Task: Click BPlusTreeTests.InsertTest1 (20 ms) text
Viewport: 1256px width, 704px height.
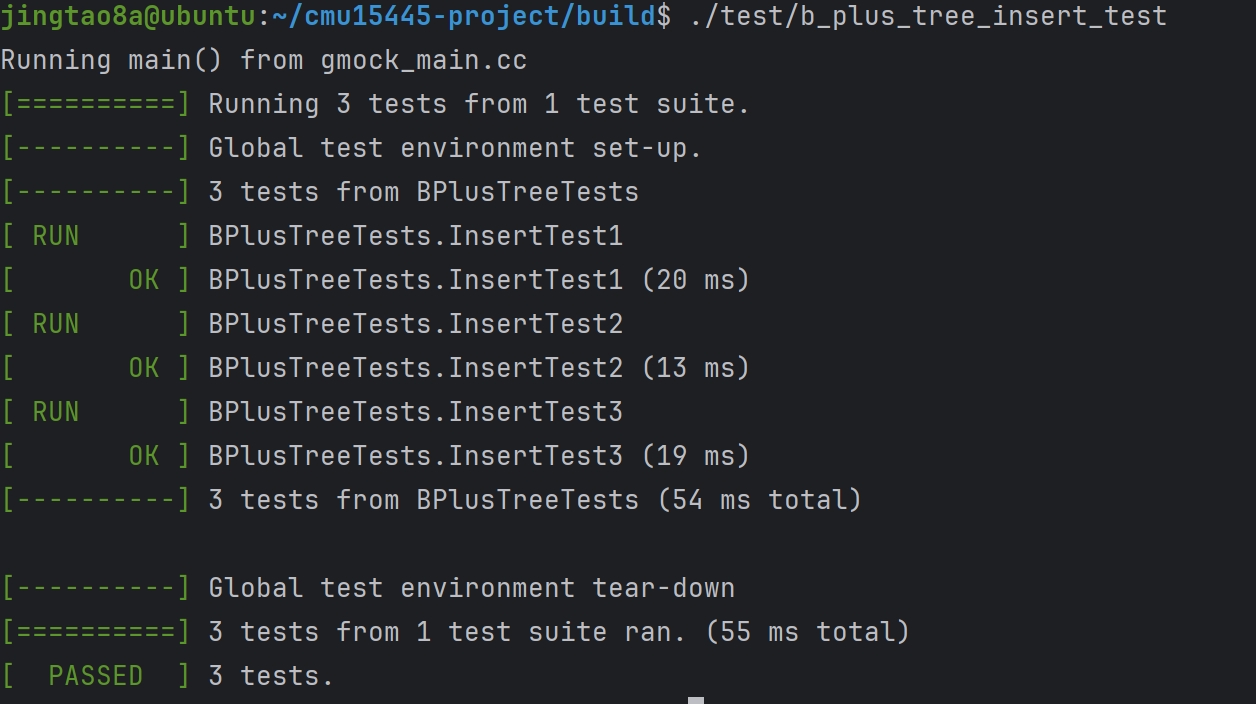Action: 479,280
